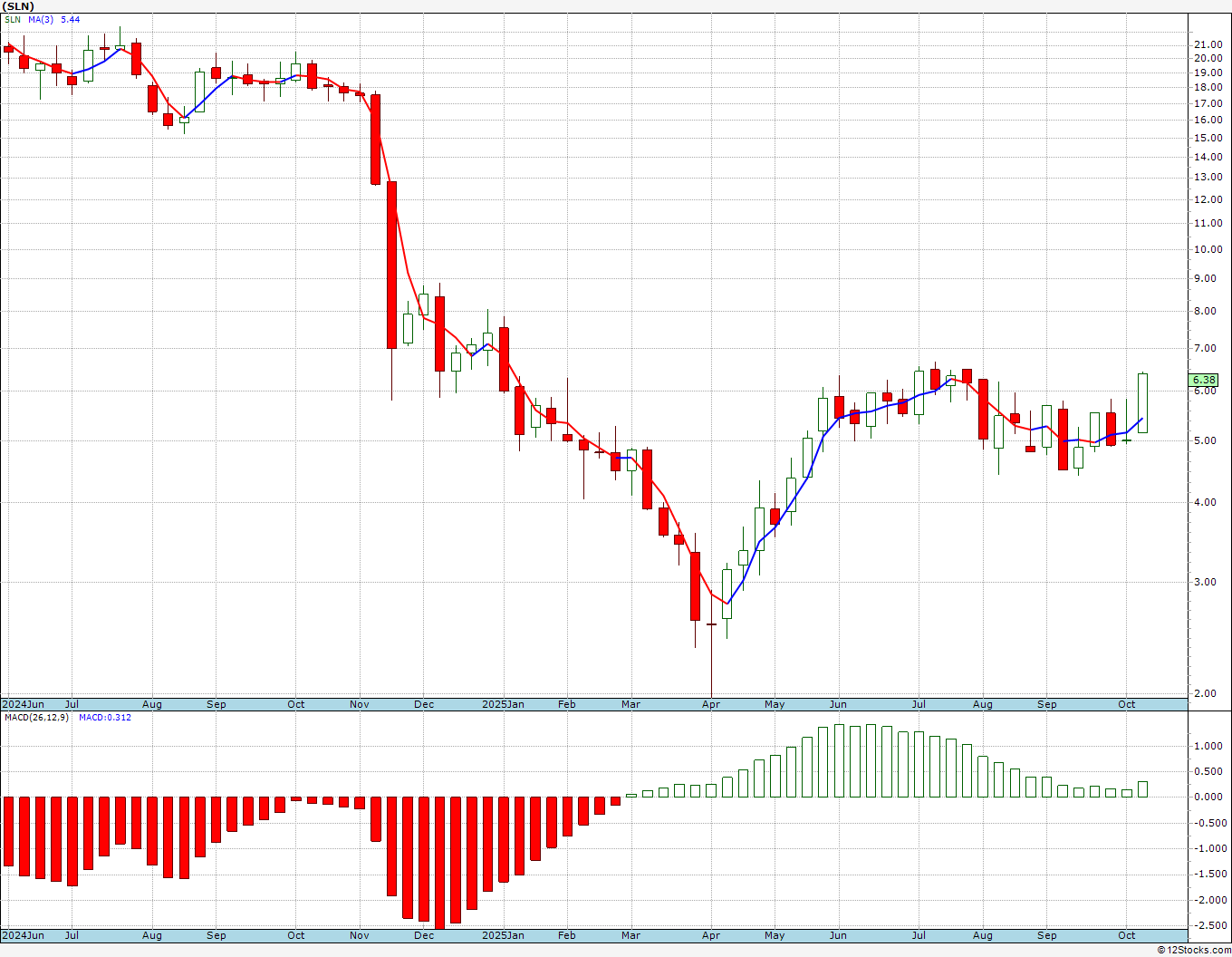1232x957 pixels.
Task: Click the Nov marker on price timeline
Action: 360,704
